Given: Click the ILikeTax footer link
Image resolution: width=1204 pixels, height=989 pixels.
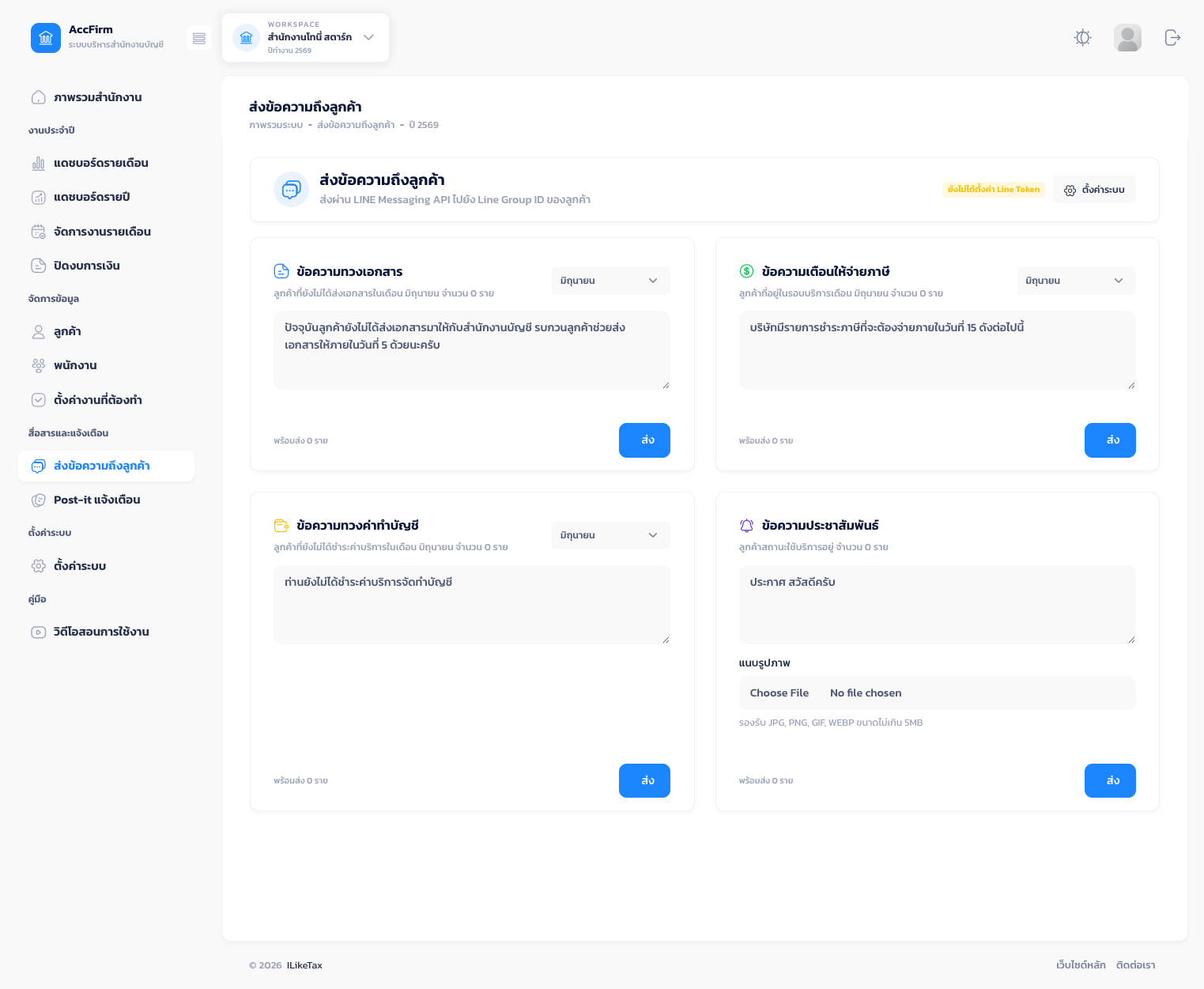Looking at the screenshot, I should (x=304, y=965).
